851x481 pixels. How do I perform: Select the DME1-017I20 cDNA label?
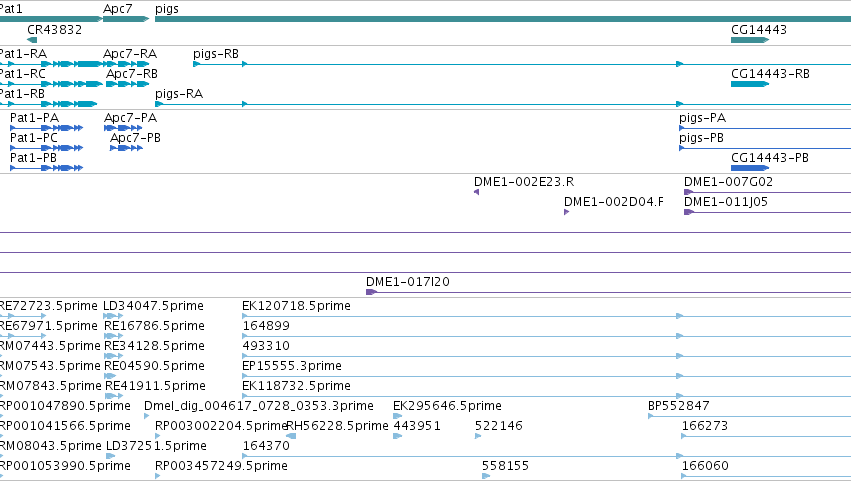pyautogui.click(x=408, y=282)
